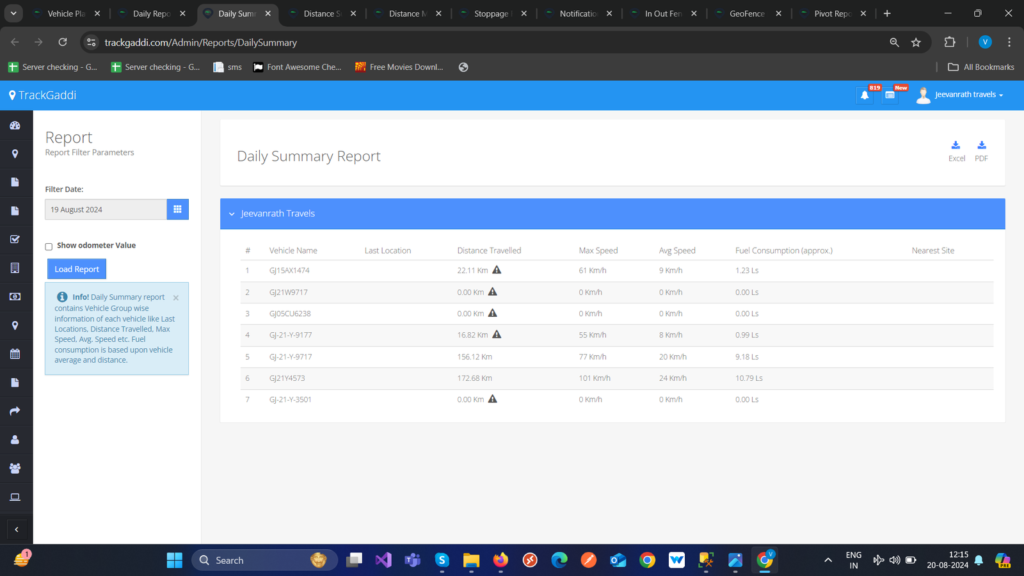1024x576 pixels.
Task: Open the New-badged messages icon in header
Action: click(890, 95)
